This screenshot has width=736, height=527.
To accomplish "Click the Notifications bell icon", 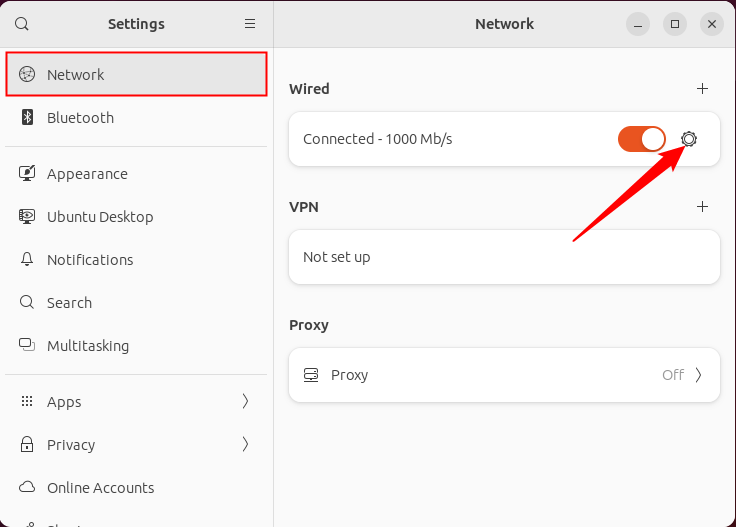I will click(28, 260).
